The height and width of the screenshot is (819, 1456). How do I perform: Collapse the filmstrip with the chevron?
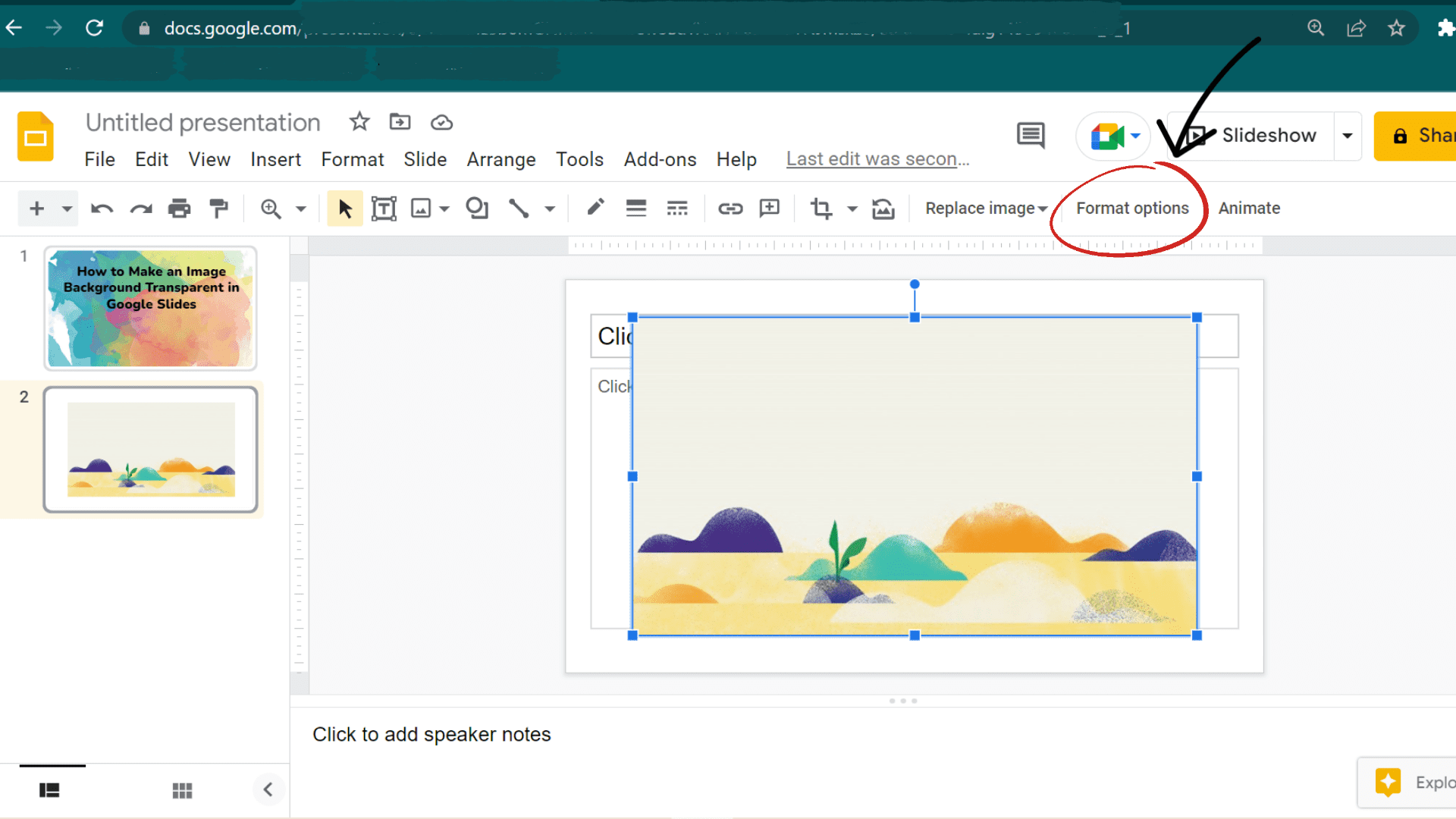tap(268, 789)
